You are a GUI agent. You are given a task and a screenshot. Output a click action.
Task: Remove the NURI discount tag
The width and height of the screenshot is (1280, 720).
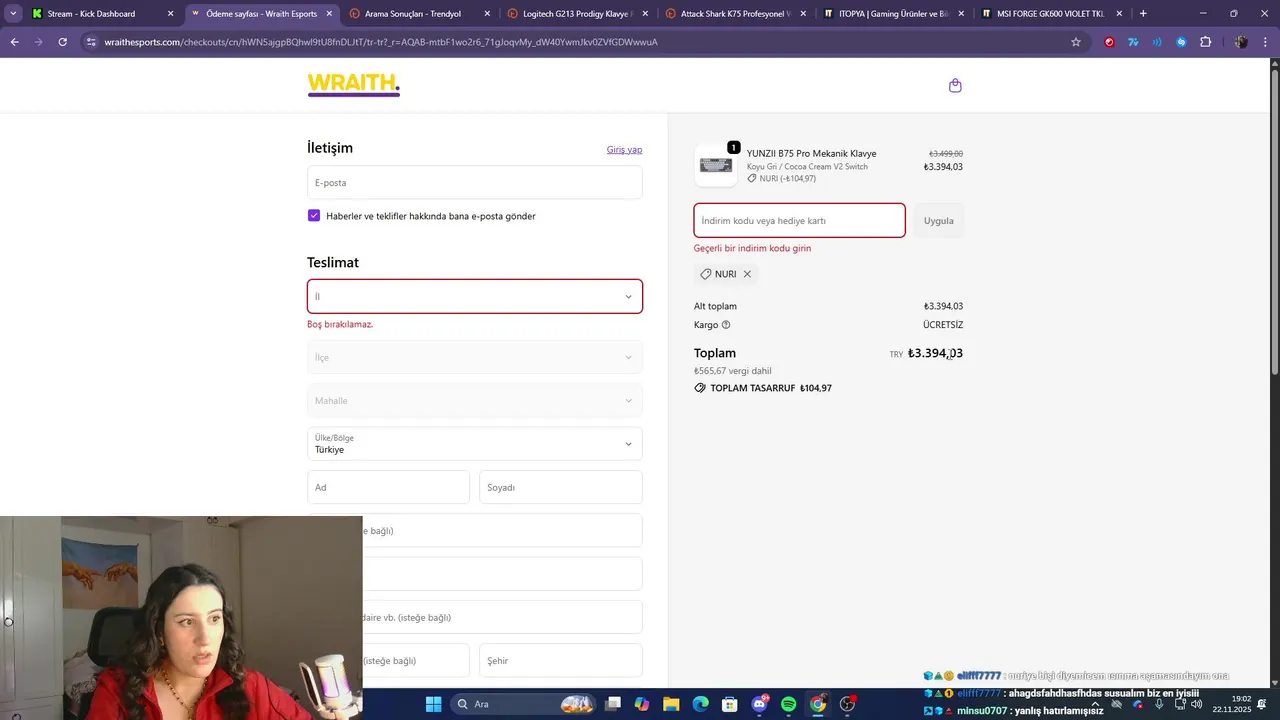click(747, 274)
